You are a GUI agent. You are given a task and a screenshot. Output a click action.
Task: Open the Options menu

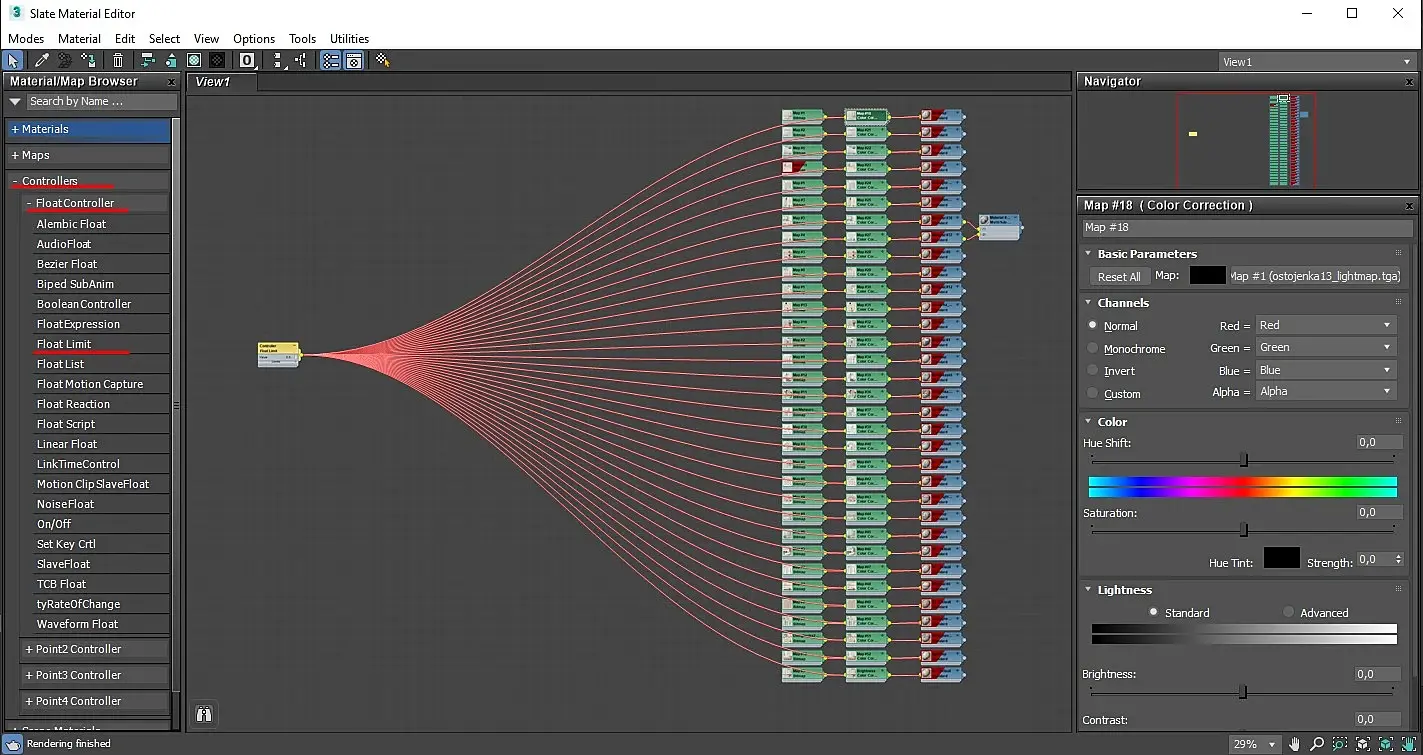tap(254, 38)
